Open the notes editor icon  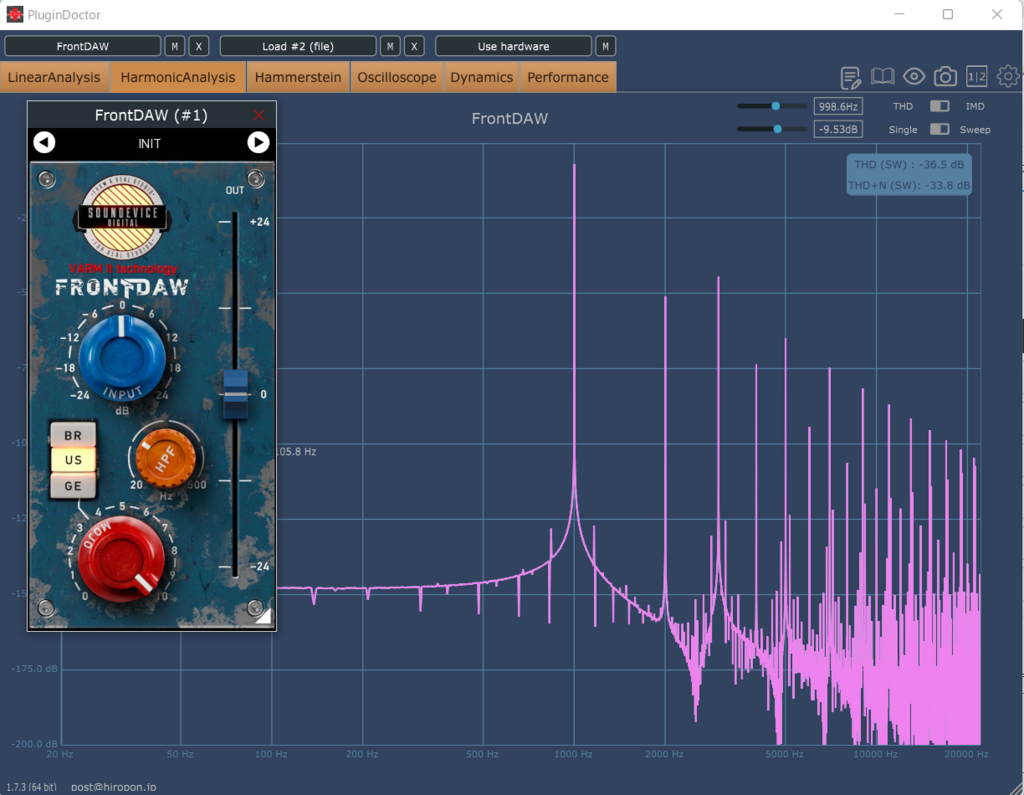(850, 77)
